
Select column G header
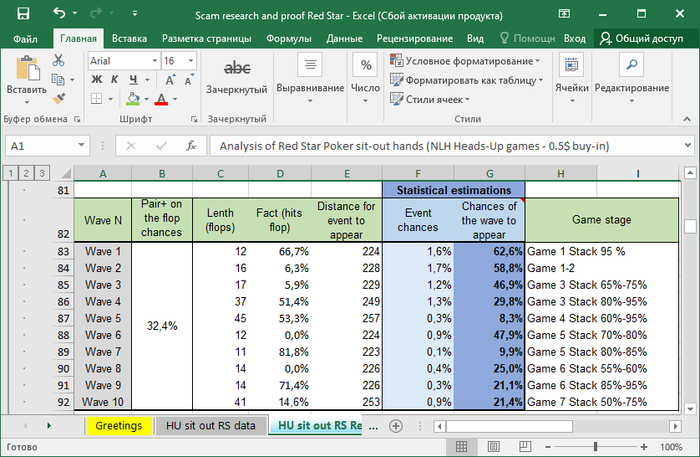coord(489,174)
